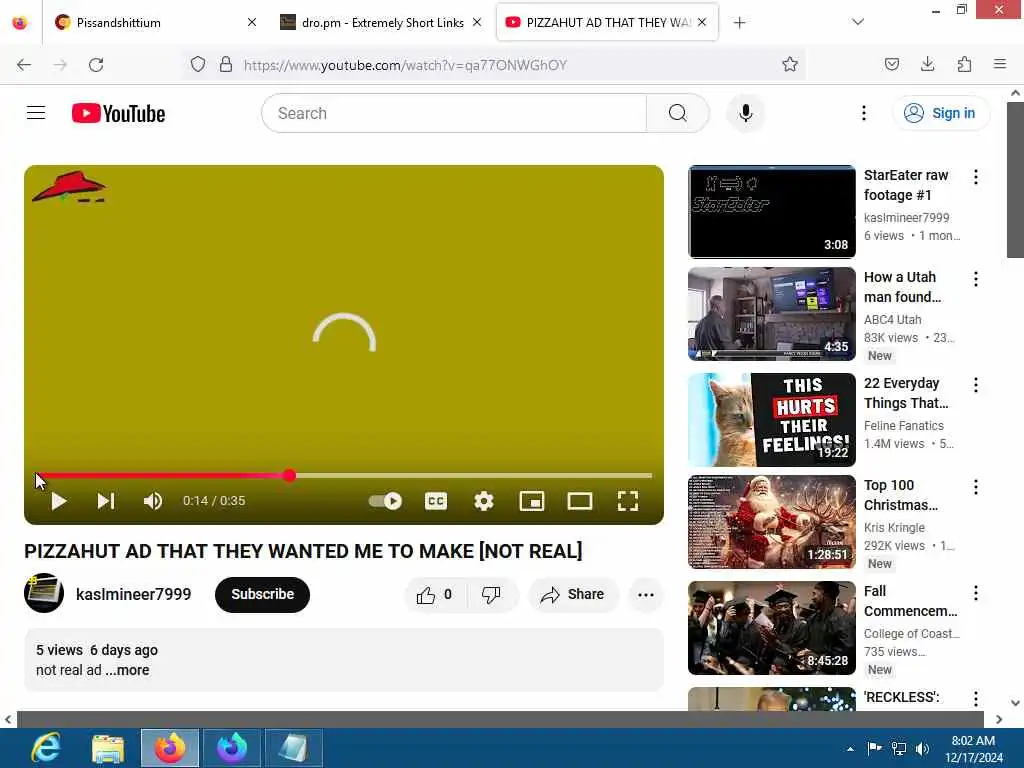Subscribe to kaslmineer7999

click(x=263, y=594)
